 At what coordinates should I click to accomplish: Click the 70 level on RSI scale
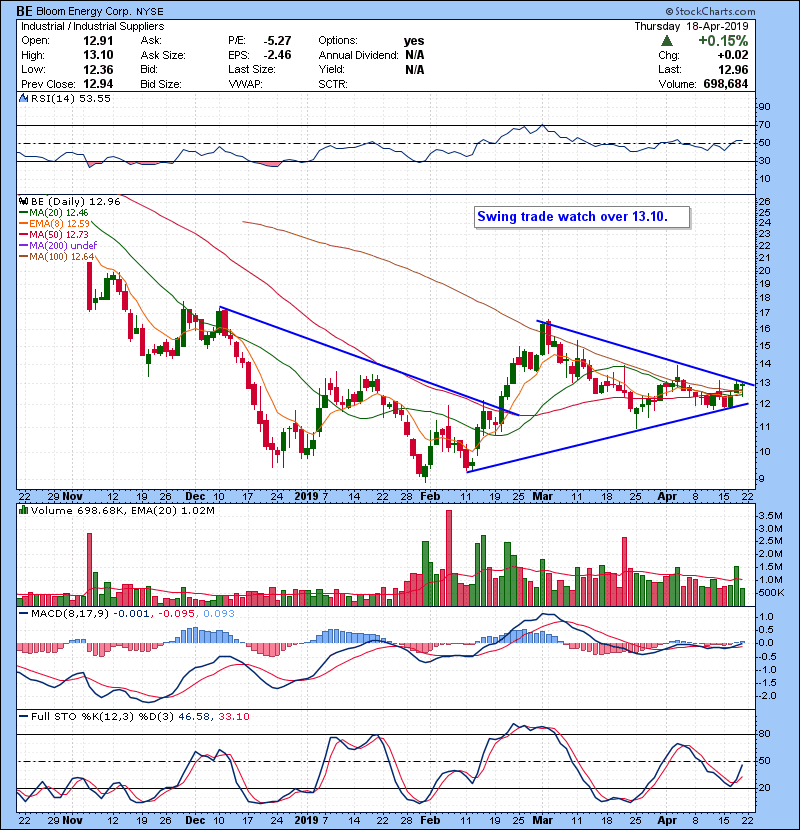pyautogui.click(x=765, y=125)
